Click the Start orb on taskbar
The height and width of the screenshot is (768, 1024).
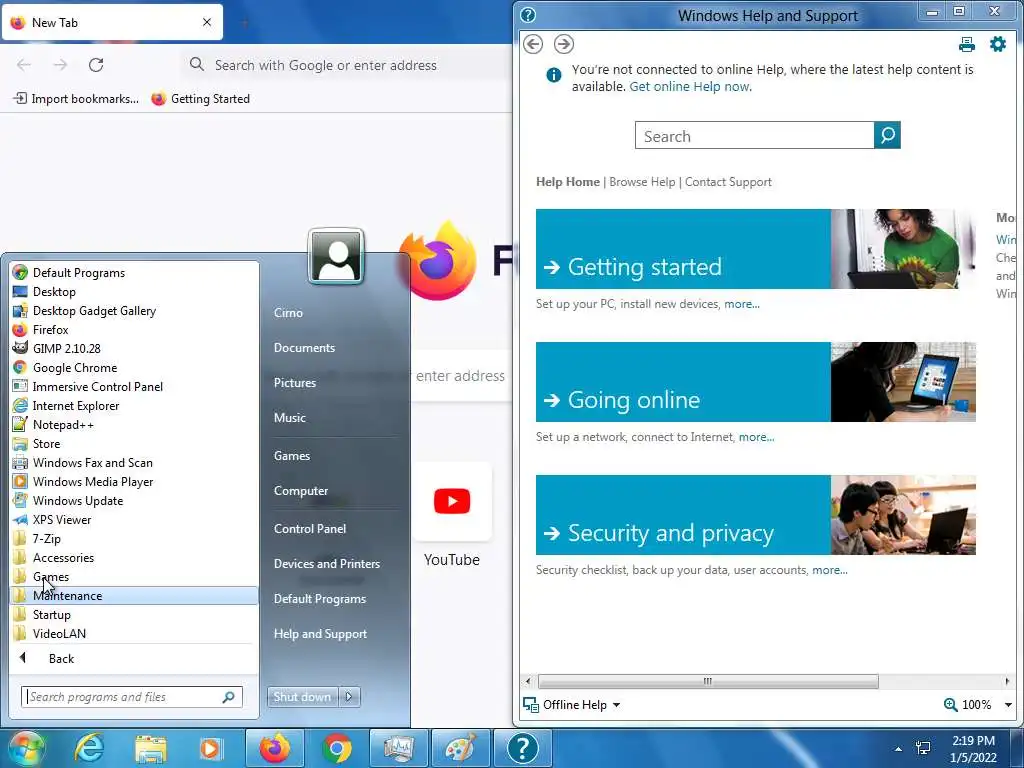click(x=25, y=748)
